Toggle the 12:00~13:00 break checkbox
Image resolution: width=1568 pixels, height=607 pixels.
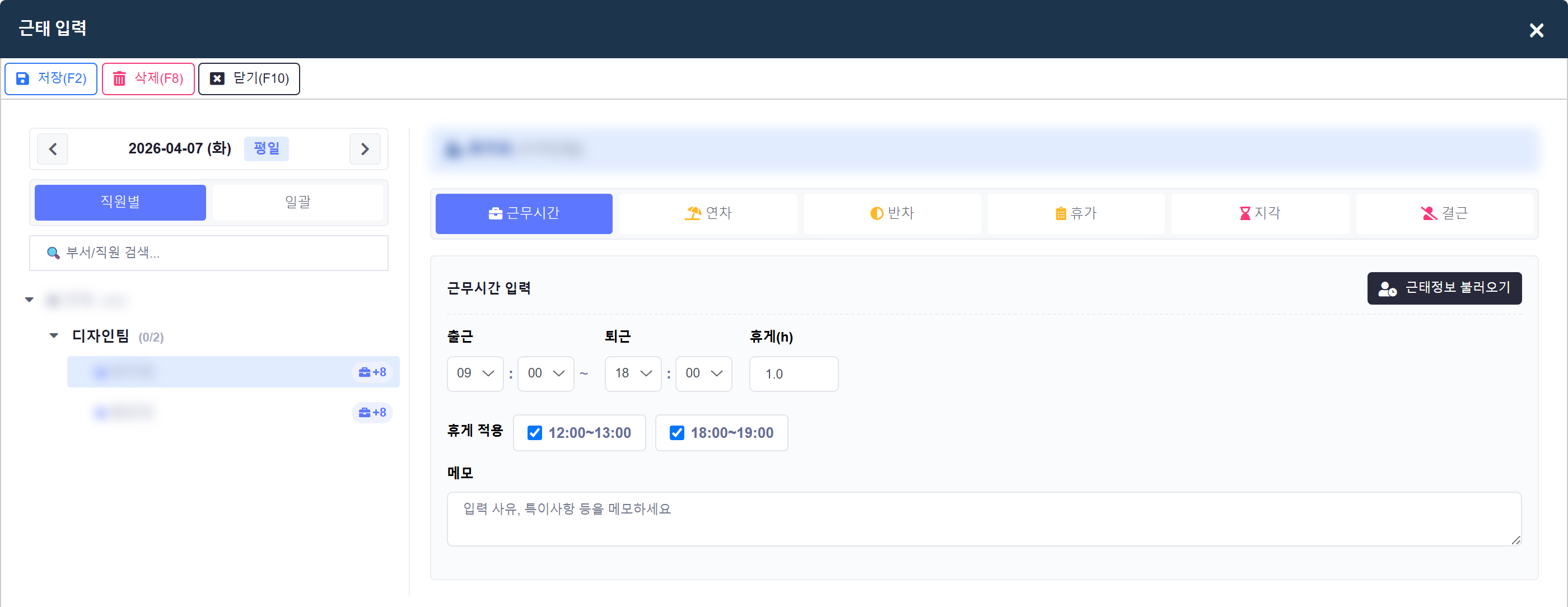534,433
